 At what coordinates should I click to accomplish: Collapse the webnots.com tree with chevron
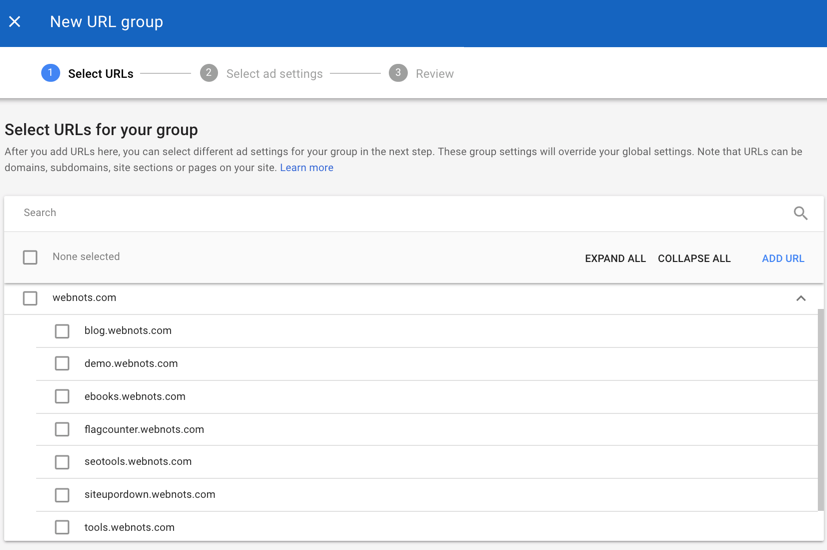coord(800,298)
